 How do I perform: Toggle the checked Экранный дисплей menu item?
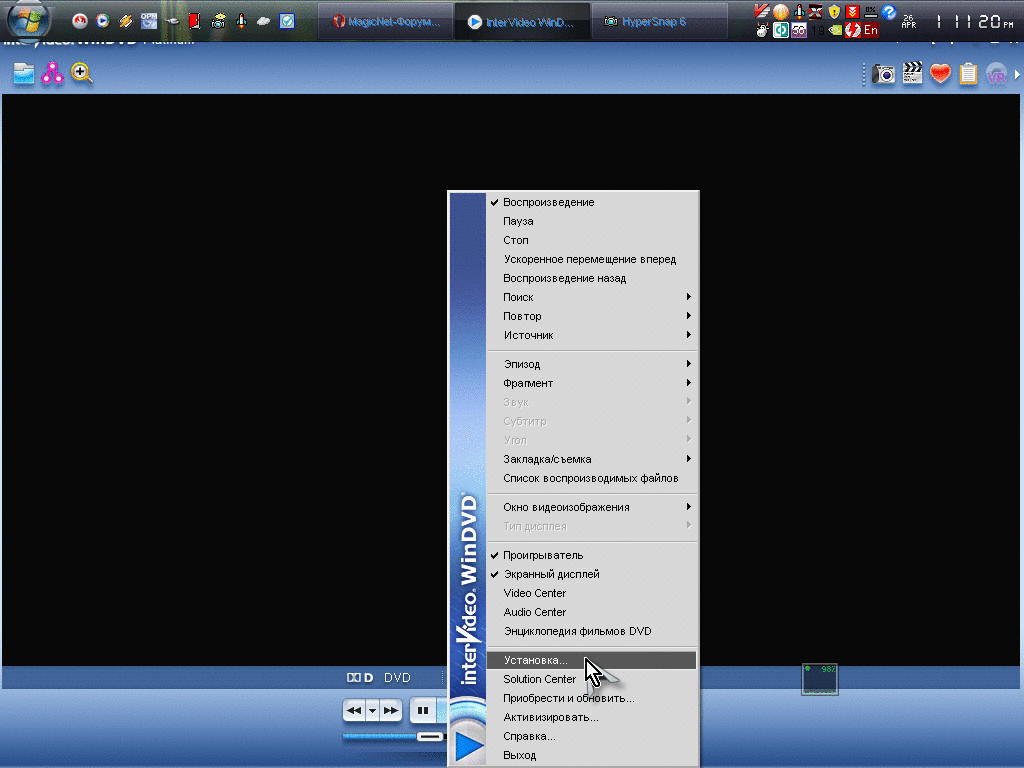[592, 574]
